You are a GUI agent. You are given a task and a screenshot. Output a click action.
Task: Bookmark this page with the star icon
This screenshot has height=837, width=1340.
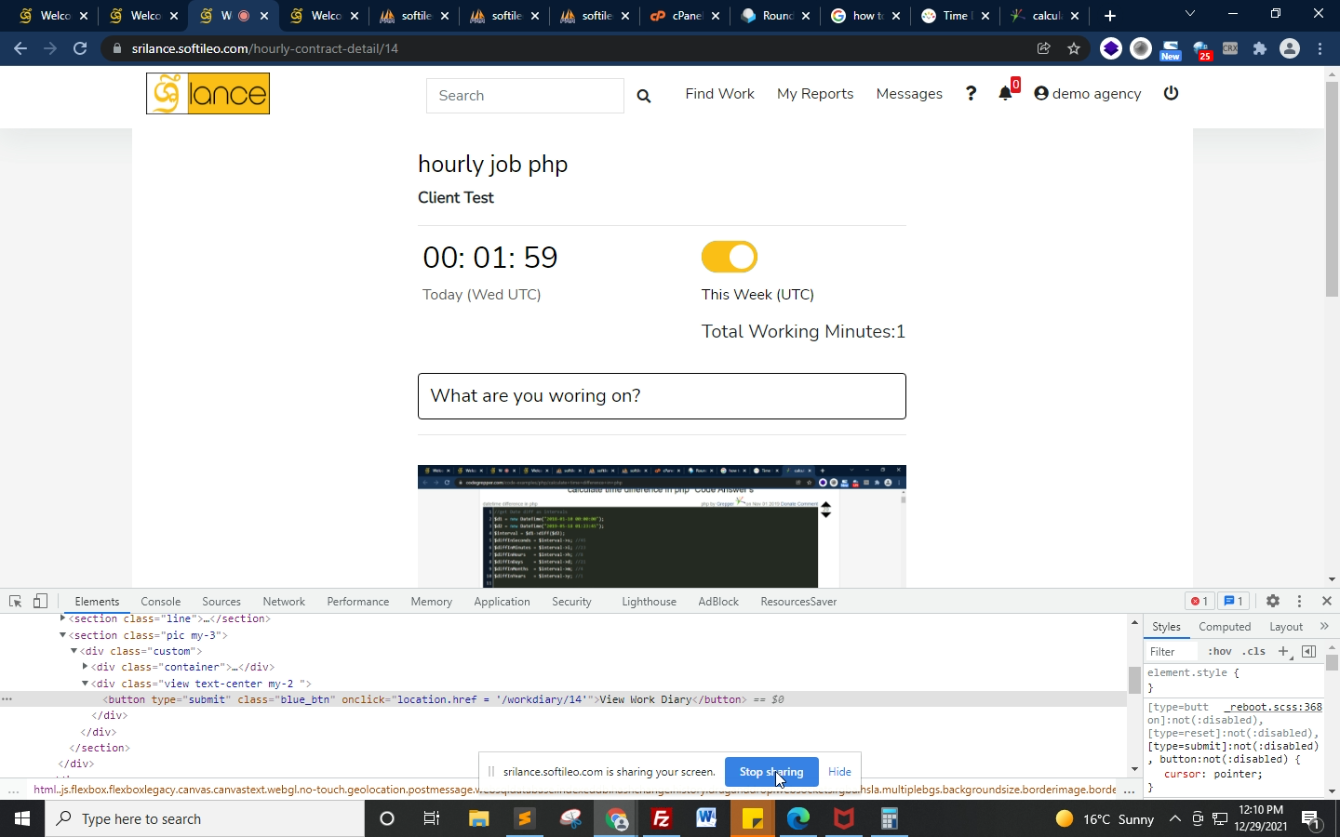1074,48
